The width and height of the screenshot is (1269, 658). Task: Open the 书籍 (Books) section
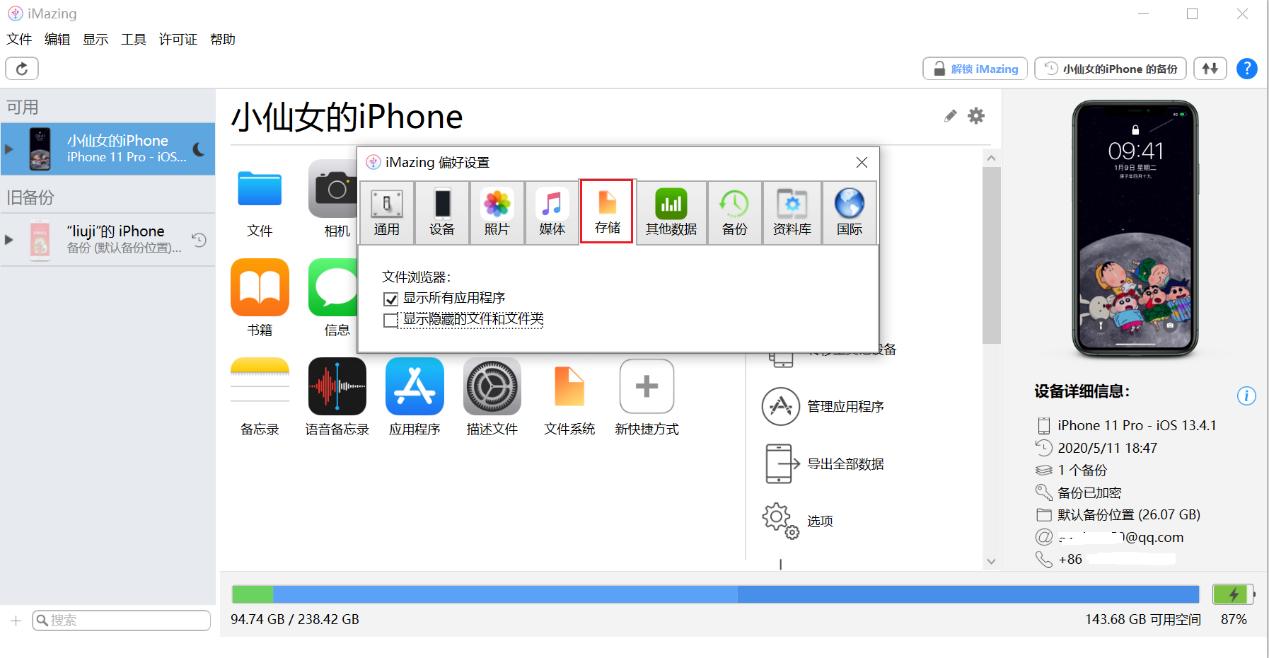pos(259,290)
